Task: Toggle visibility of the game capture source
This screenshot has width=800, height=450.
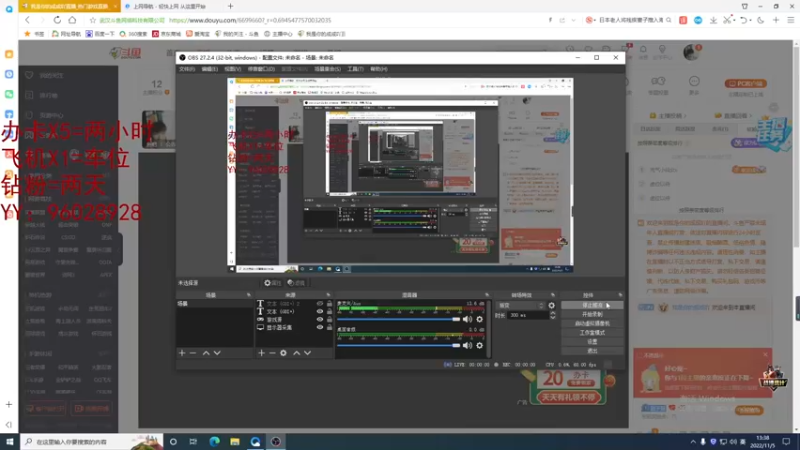Action: [320, 319]
